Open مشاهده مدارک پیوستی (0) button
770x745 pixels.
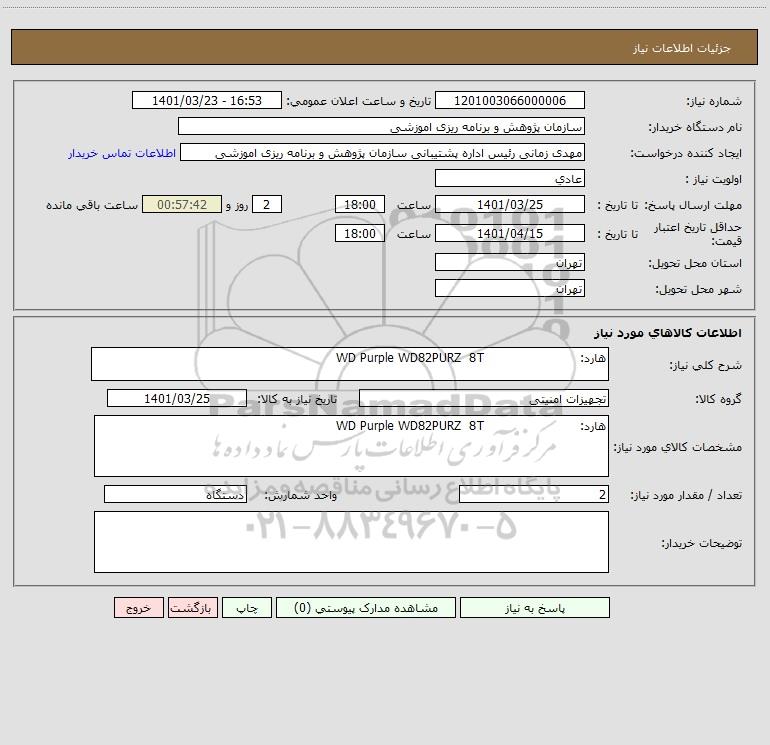pyautogui.click(x=366, y=608)
